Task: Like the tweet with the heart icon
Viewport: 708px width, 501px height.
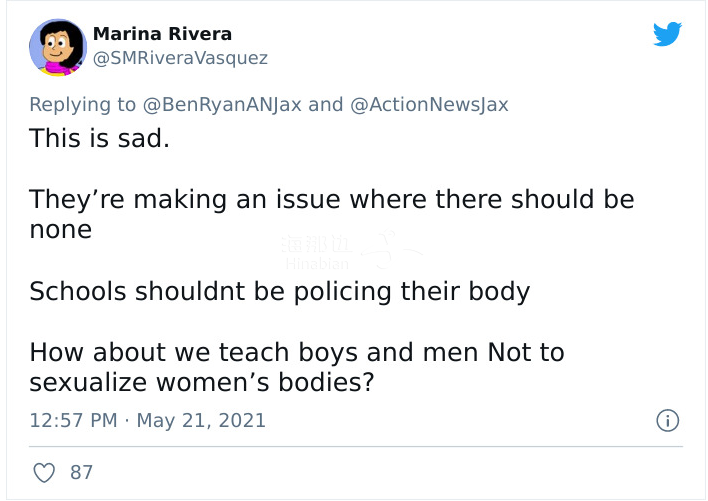Action: click(44, 473)
